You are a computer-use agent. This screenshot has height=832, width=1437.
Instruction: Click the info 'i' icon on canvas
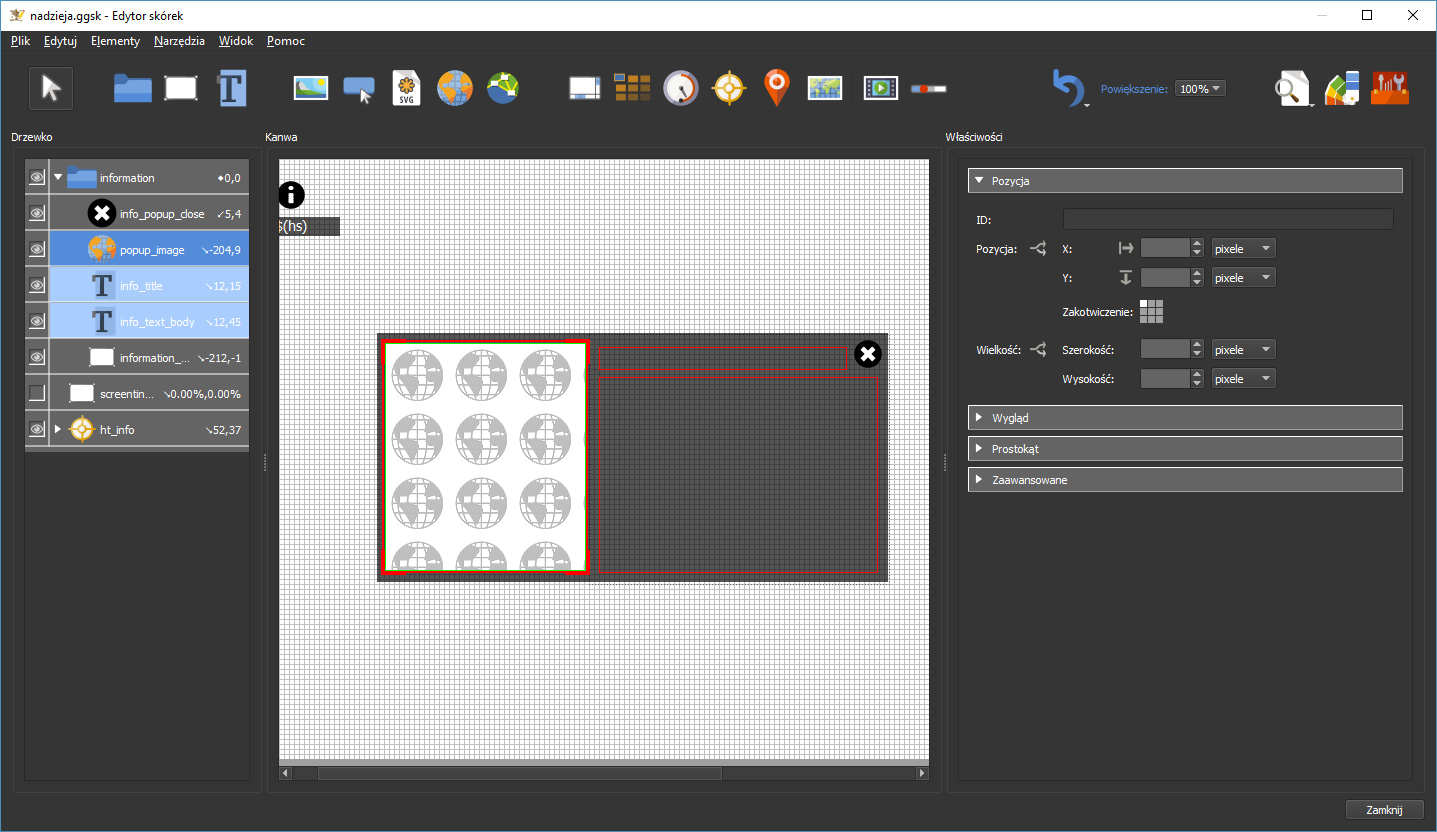(x=291, y=195)
